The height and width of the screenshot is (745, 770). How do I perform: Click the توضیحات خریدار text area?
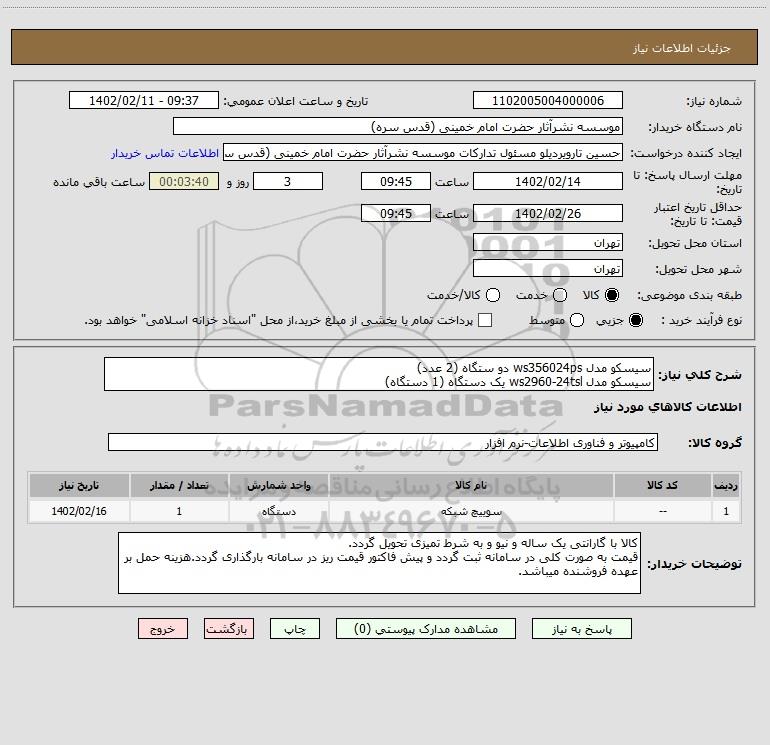[379, 563]
